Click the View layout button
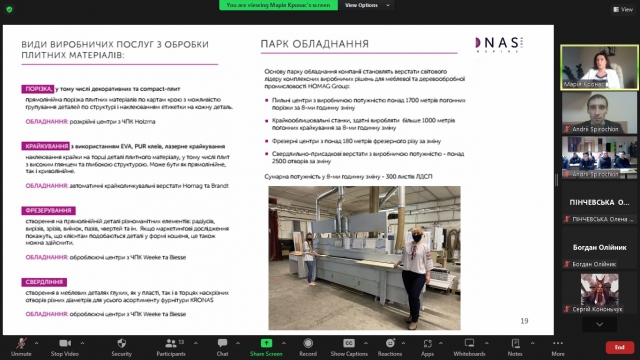The width and height of the screenshot is (640, 360). 623,9
